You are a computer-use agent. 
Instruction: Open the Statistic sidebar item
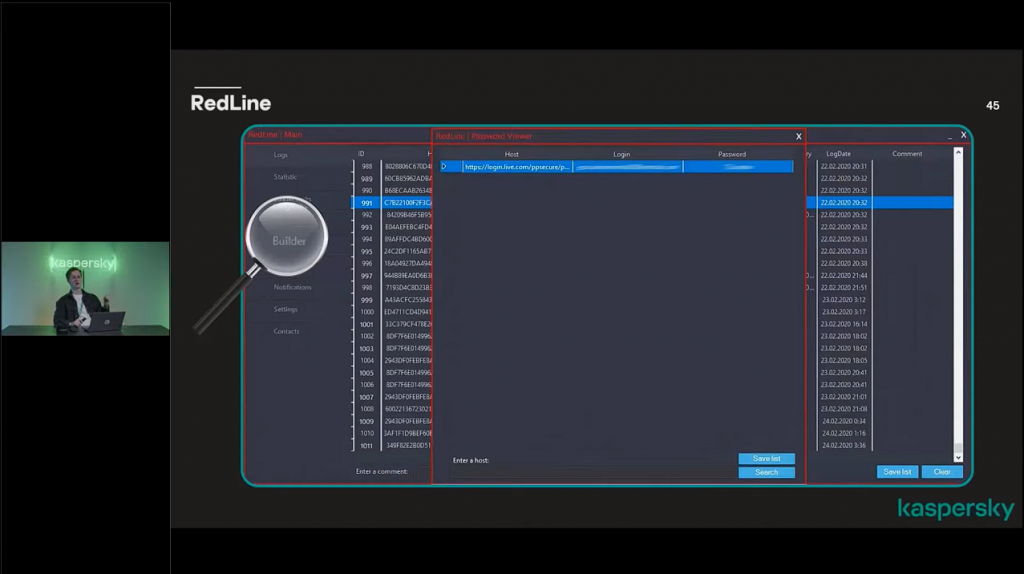tap(285, 177)
